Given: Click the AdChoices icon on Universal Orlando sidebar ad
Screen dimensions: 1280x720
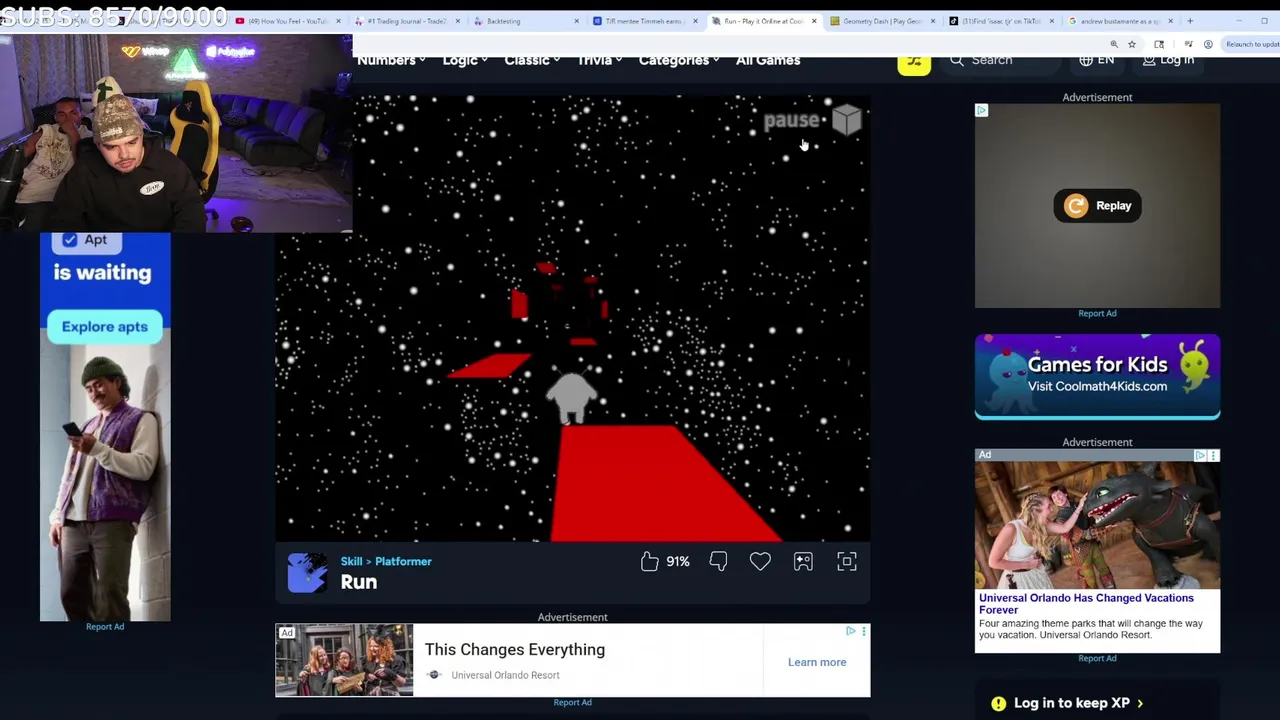Looking at the screenshot, I should pos(1201,456).
